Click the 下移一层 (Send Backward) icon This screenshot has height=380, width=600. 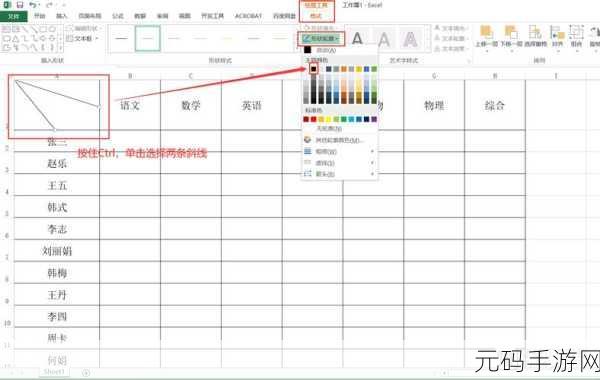(511, 33)
